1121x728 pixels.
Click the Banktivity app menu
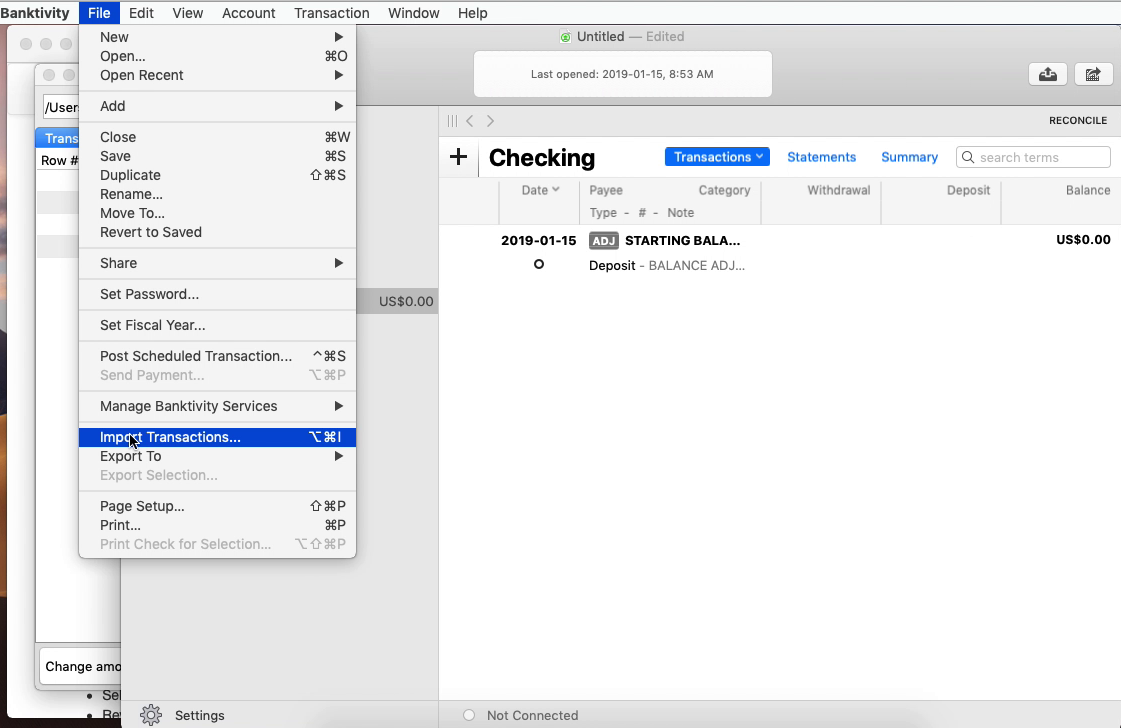(35, 13)
